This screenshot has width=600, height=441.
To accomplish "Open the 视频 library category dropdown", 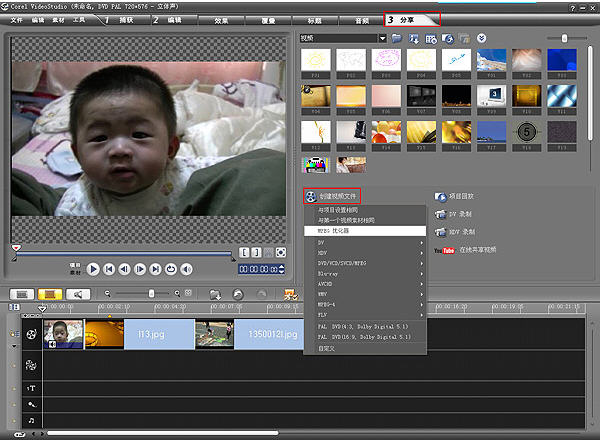I will [x=383, y=38].
